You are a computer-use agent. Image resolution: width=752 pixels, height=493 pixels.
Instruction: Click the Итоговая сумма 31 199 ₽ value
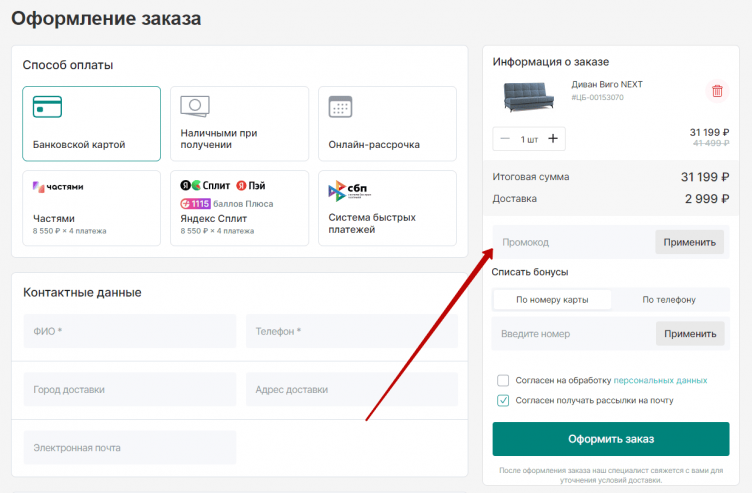(x=705, y=177)
